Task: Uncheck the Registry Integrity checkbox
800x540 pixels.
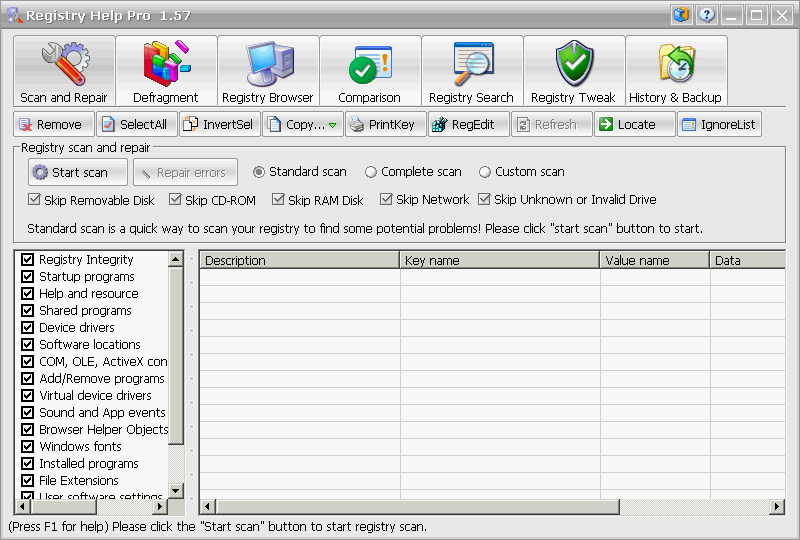Action: pyautogui.click(x=28, y=260)
